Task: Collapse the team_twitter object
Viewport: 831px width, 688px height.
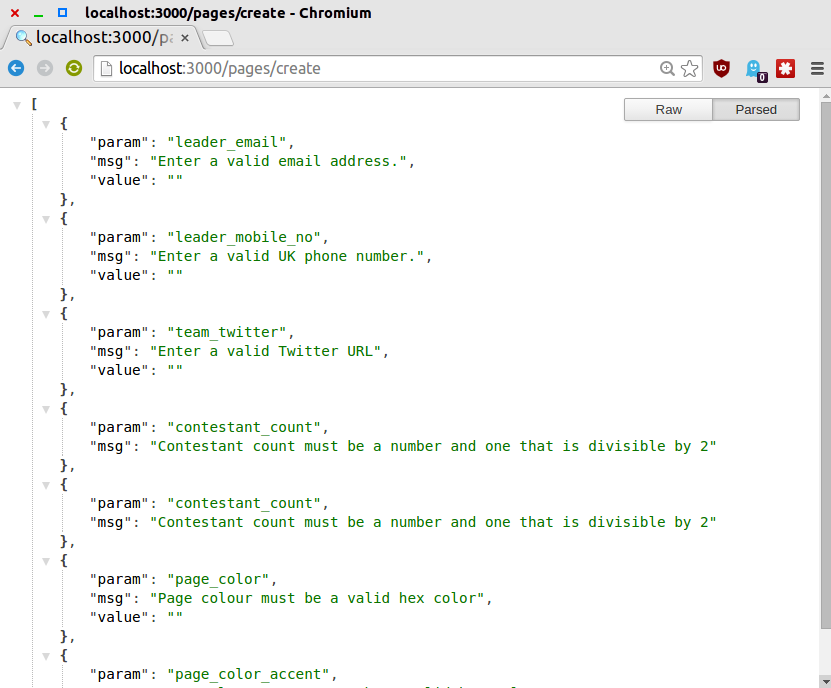Action: pos(45,314)
